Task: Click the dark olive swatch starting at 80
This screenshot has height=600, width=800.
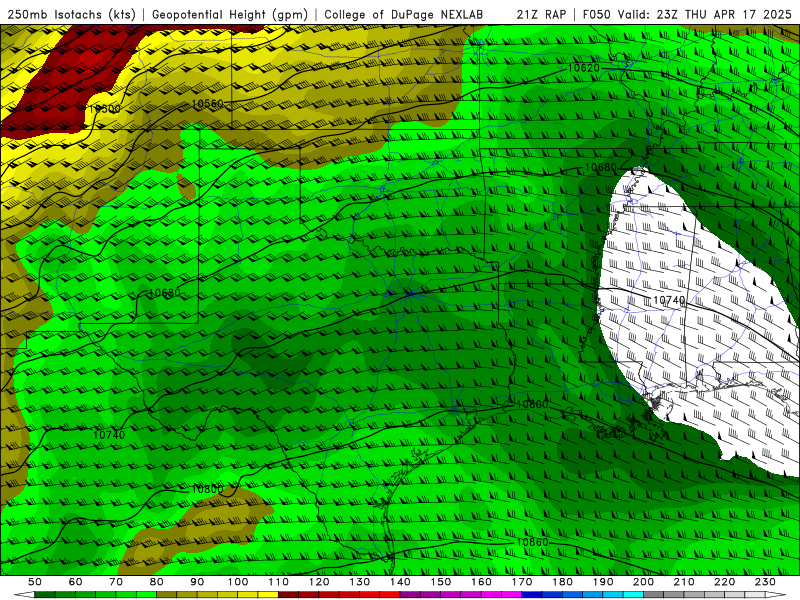Action: 167,595
